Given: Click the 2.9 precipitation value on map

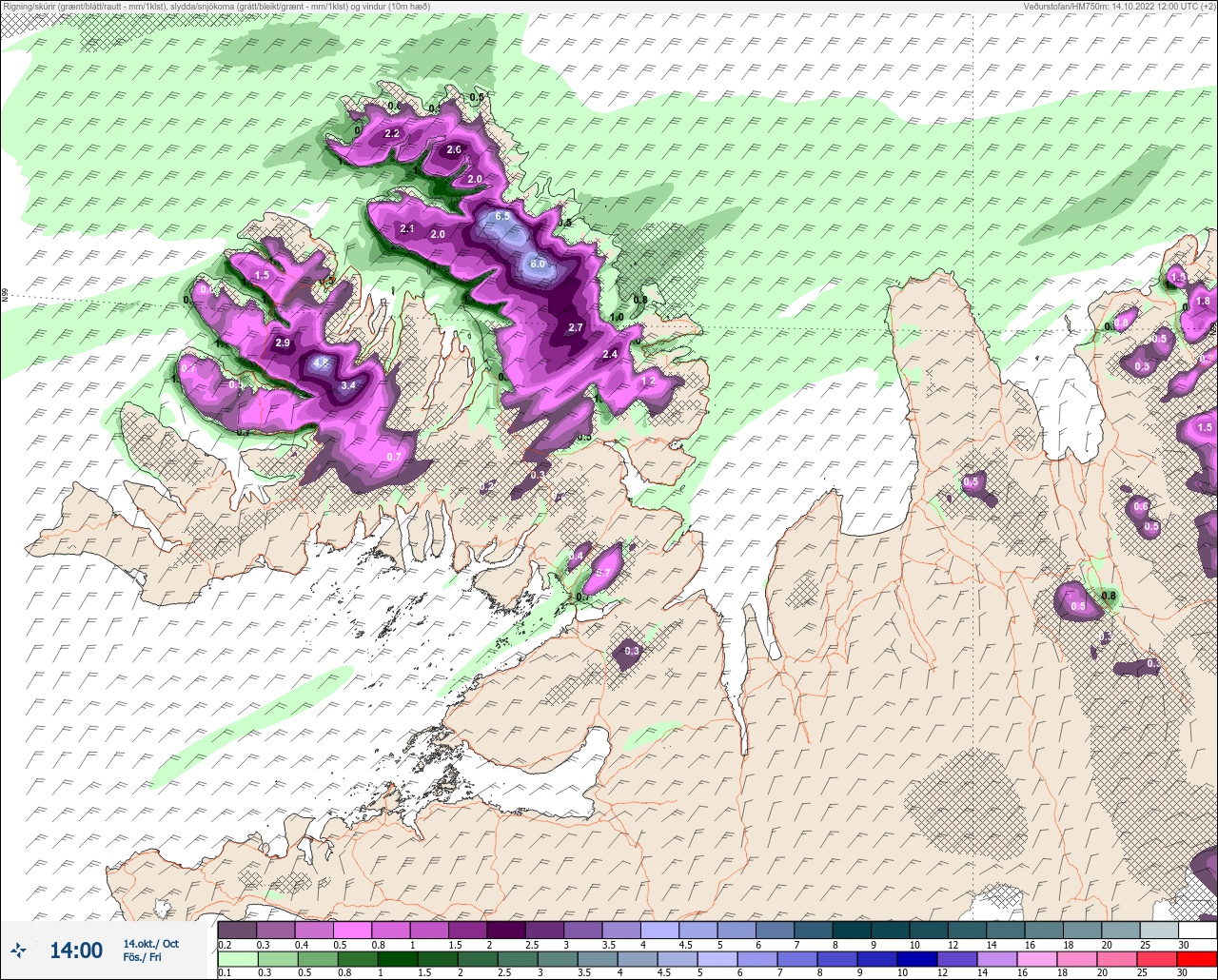Looking at the screenshot, I should (283, 343).
